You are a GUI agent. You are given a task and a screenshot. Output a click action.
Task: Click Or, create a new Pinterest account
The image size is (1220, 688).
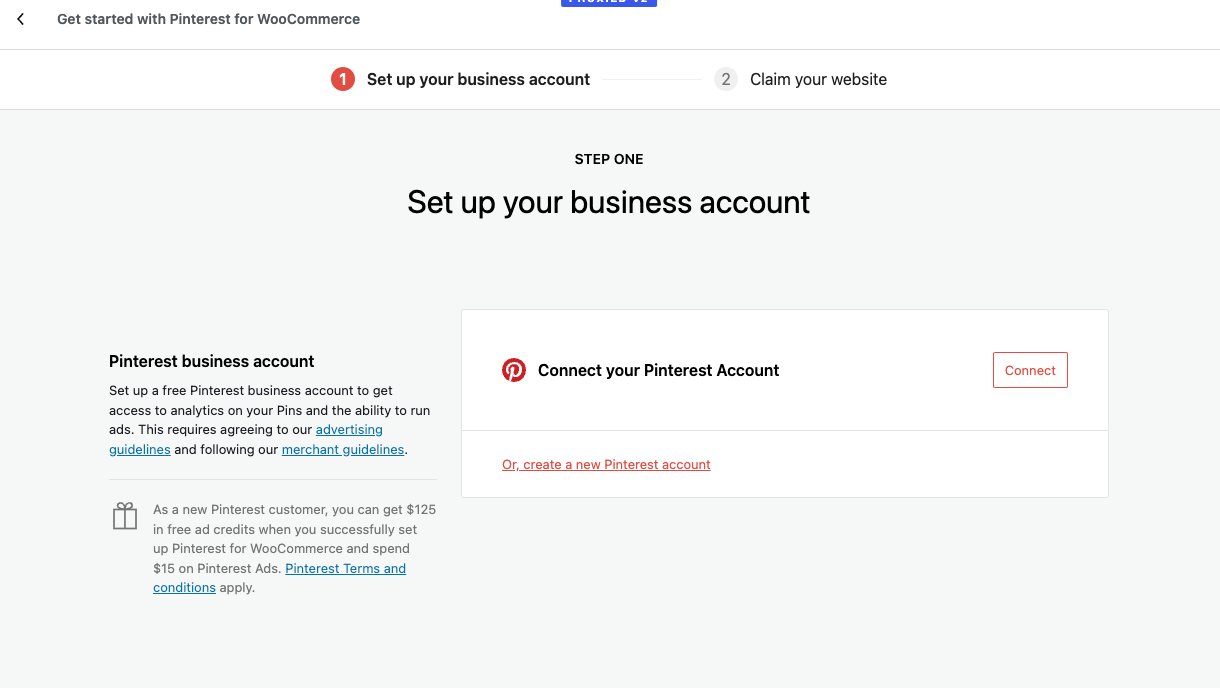point(606,464)
